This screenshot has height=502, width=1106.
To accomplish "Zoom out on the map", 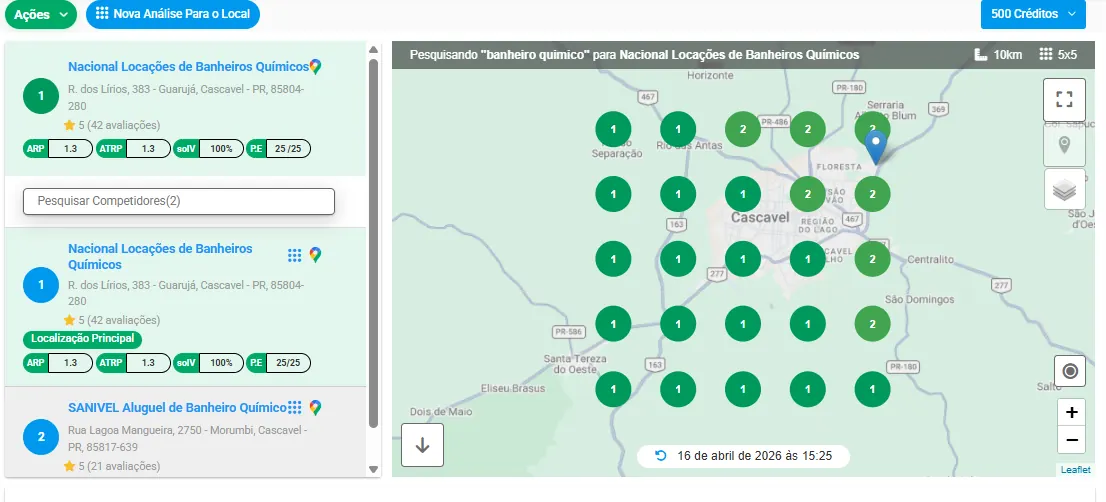I will click(x=1071, y=440).
